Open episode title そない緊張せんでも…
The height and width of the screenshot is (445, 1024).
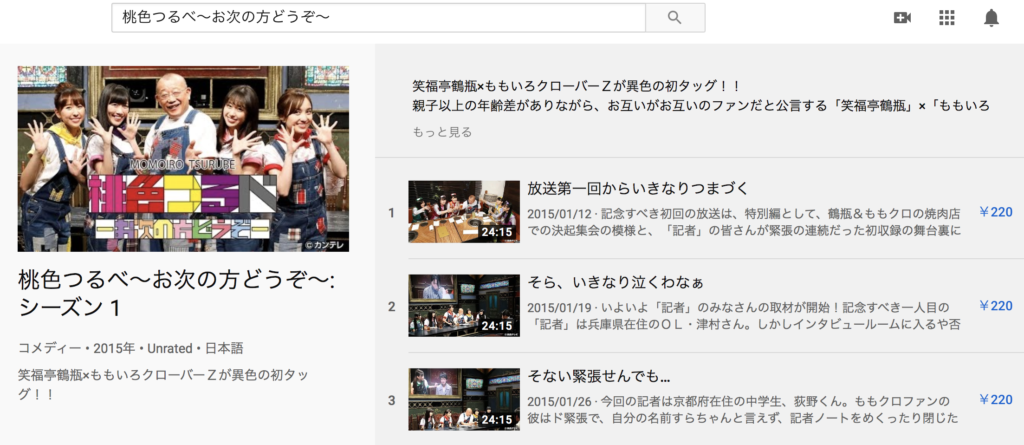(599, 377)
